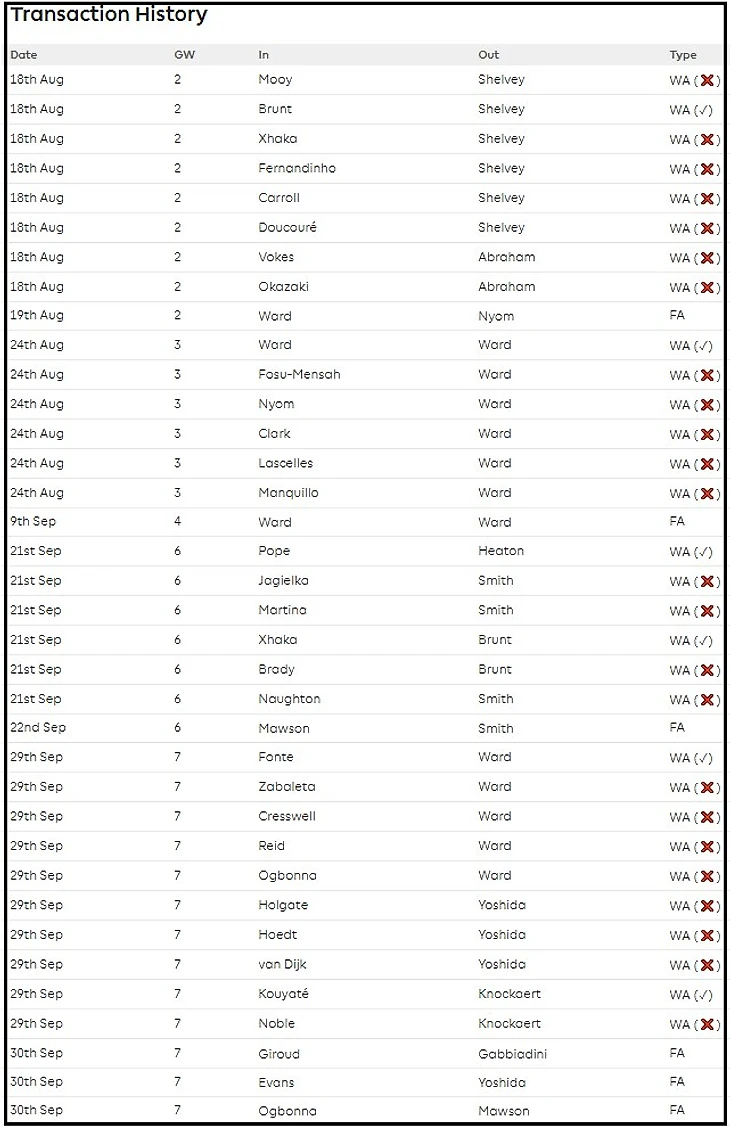Click the red X in the Mooy row
This screenshot has width=730, height=1127.
(707, 81)
